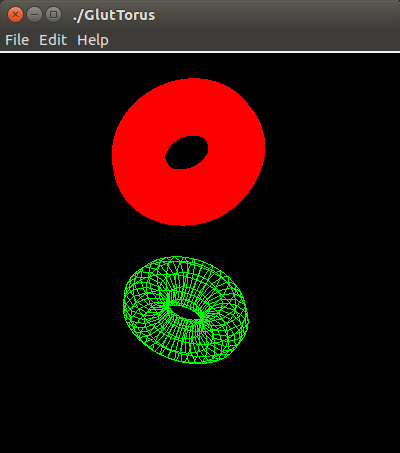Screen dimensions: 400x453
Task: Click the black canvas right of the green torus
Action: click(324, 310)
